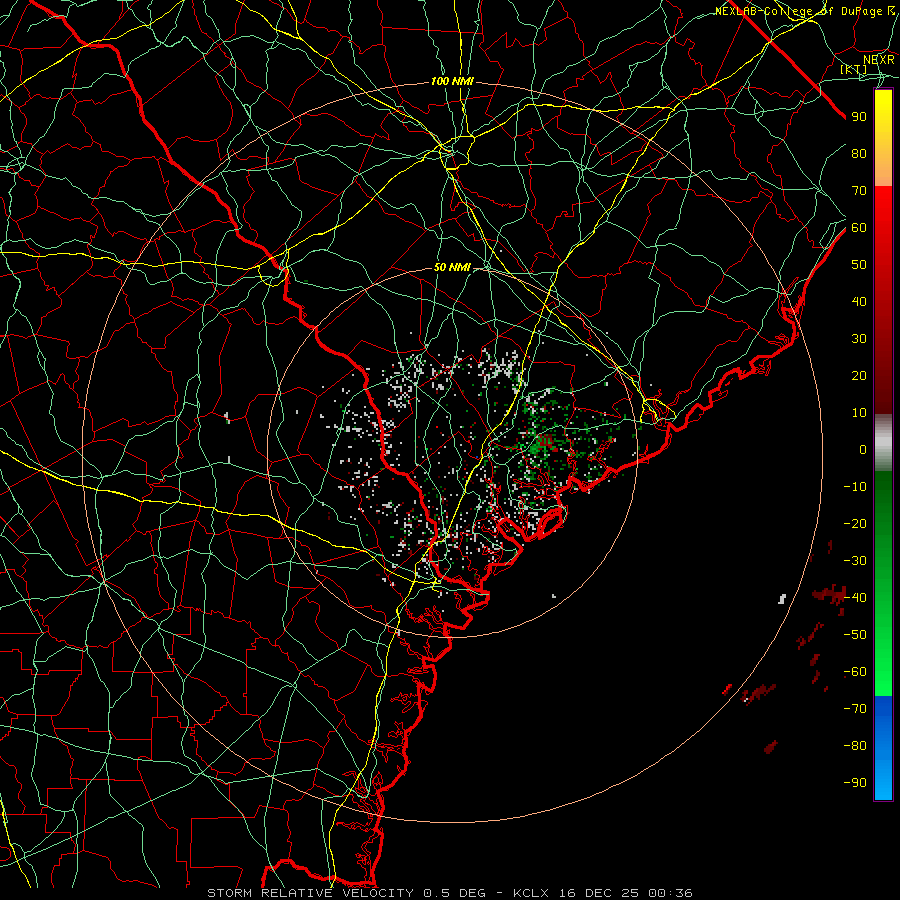Click the -30 value on the velocity scale
Screen dimensions: 900x900
click(x=855, y=561)
